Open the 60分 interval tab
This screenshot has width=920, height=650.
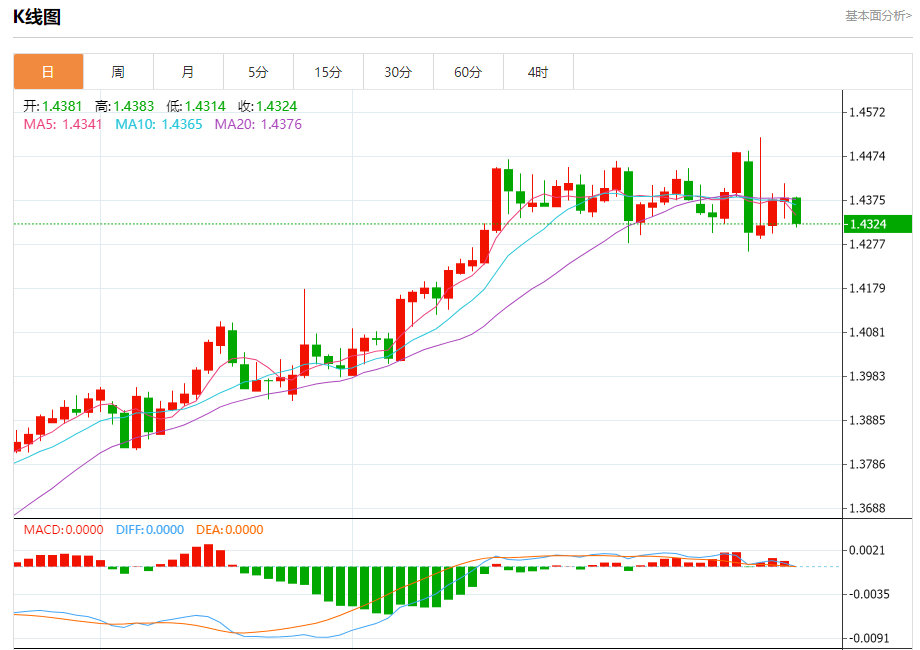(468, 72)
